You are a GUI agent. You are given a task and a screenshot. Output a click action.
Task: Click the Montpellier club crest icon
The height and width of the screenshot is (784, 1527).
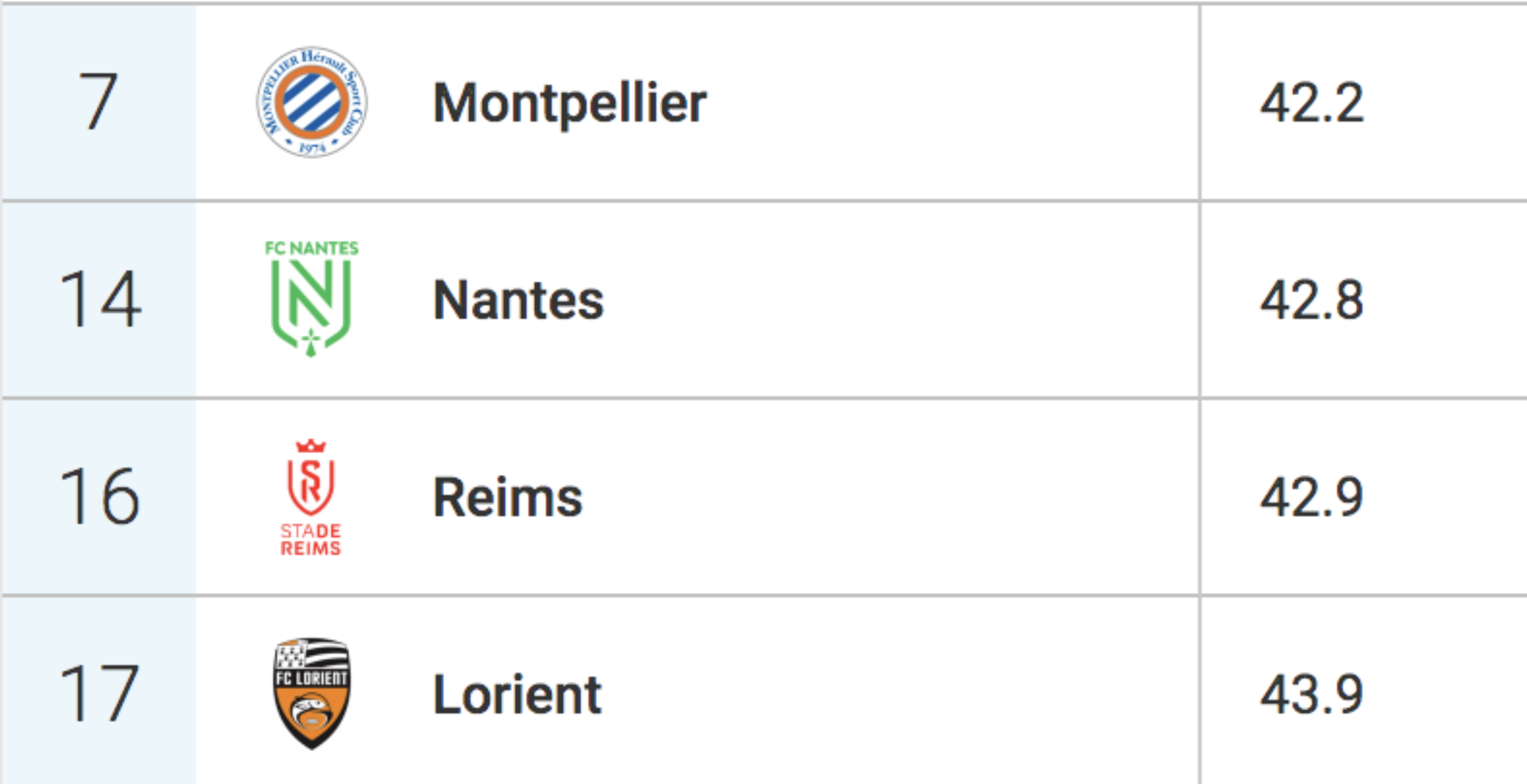point(312,103)
